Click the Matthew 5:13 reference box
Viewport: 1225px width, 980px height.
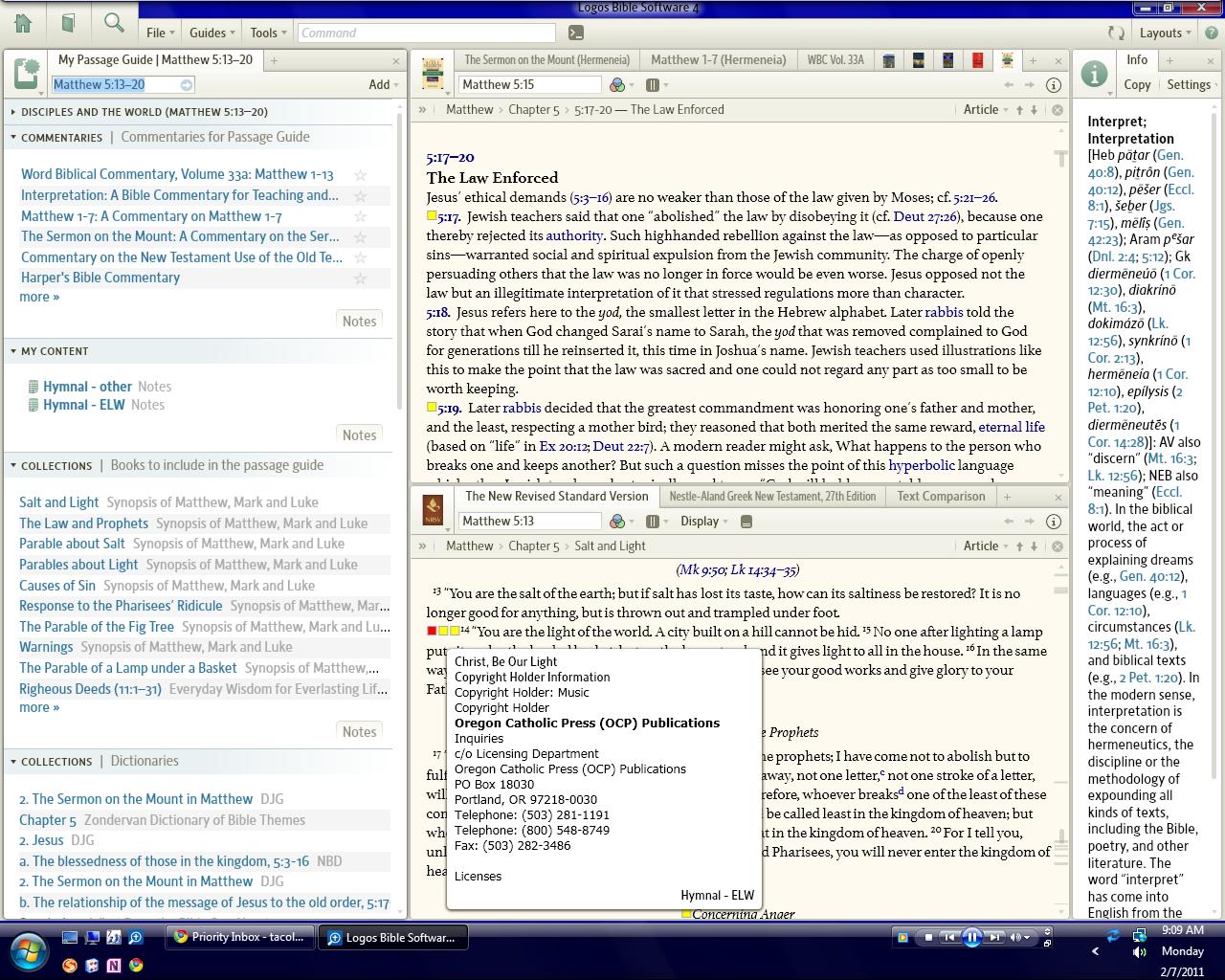(x=529, y=522)
